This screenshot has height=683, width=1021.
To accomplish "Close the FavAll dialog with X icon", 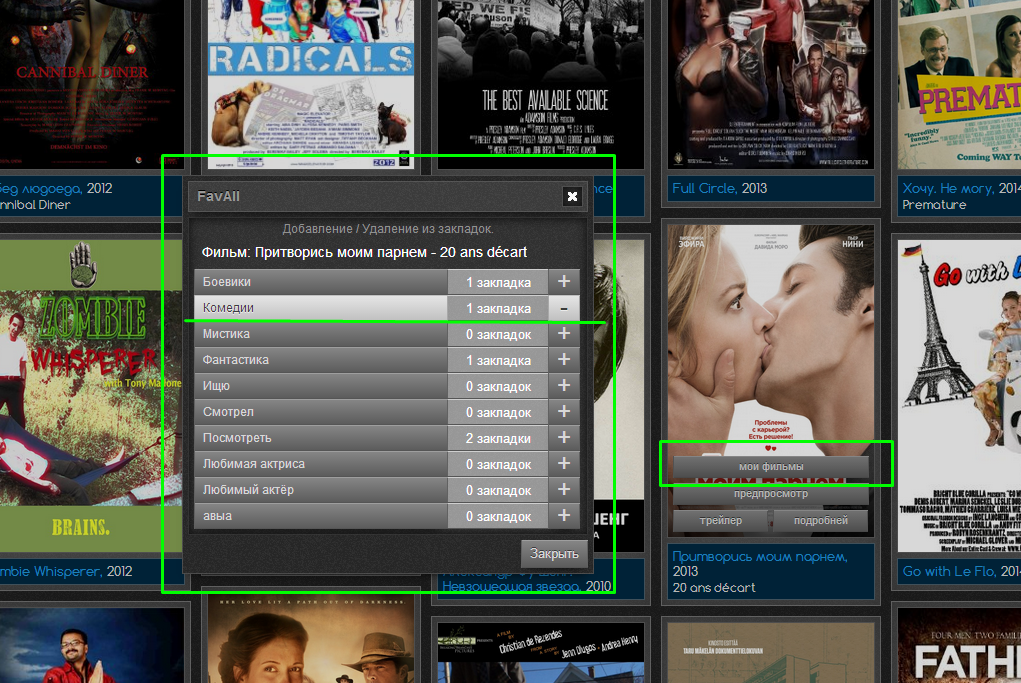I will pyautogui.click(x=572, y=197).
